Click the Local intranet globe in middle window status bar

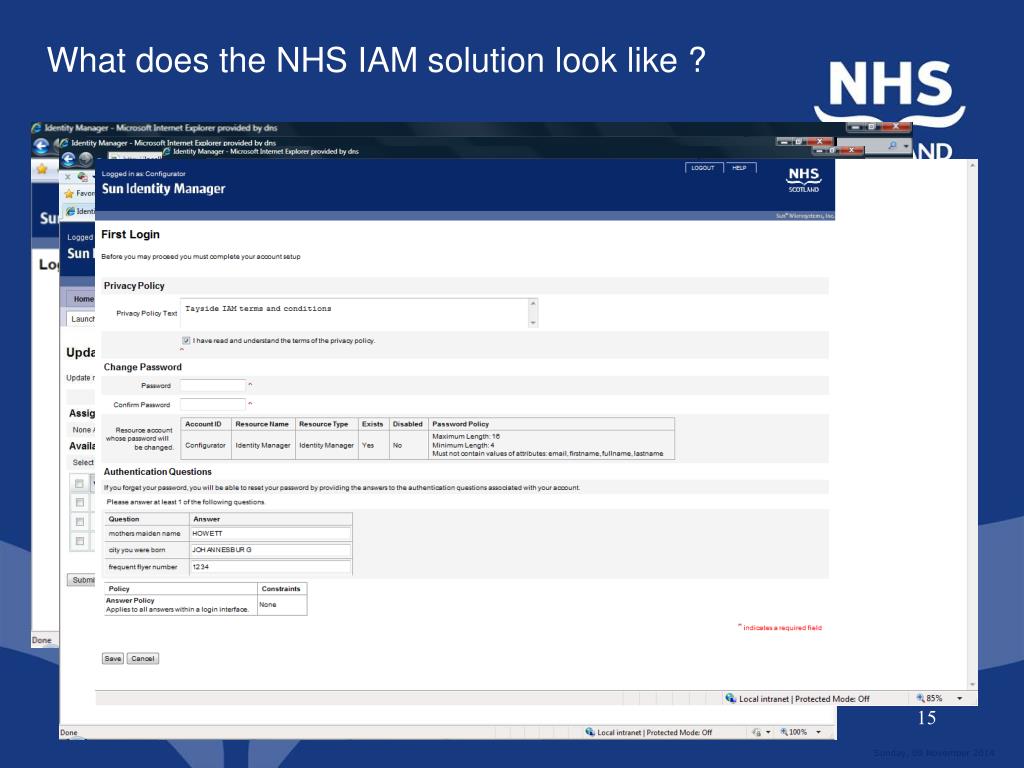[x=590, y=732]
